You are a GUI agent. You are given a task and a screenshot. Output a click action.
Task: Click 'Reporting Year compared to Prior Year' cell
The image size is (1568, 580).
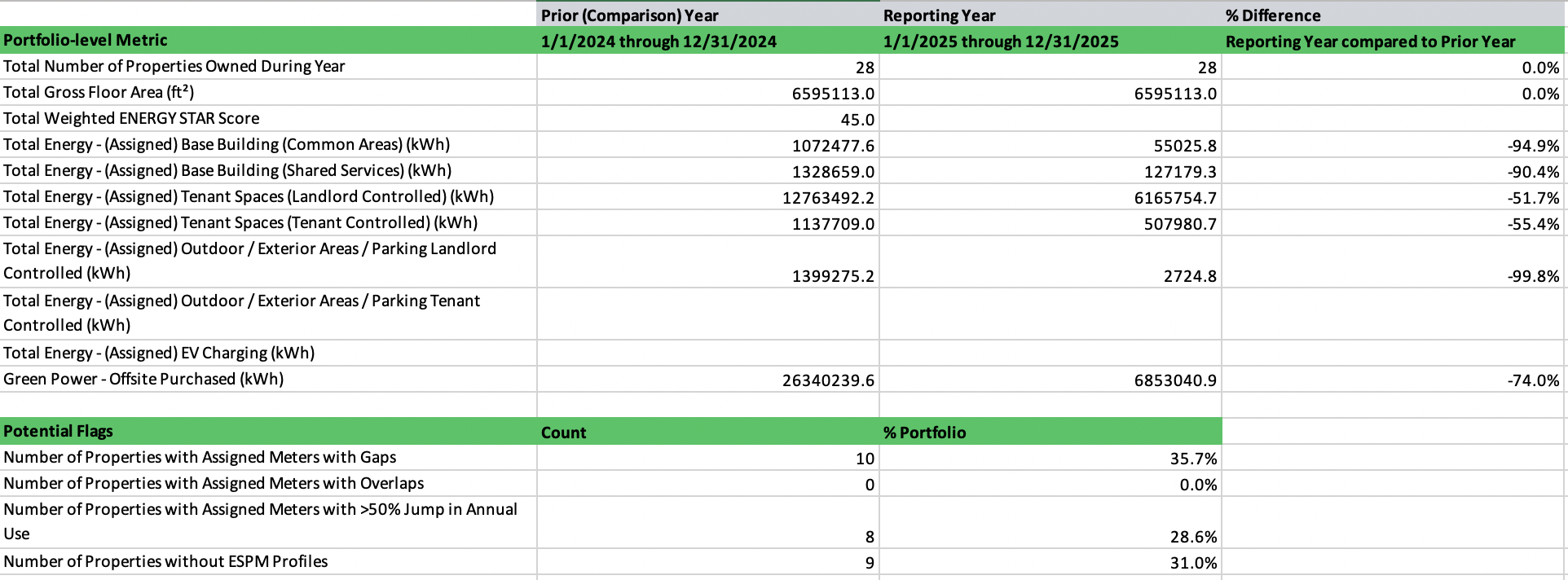tap(1394, 41)
